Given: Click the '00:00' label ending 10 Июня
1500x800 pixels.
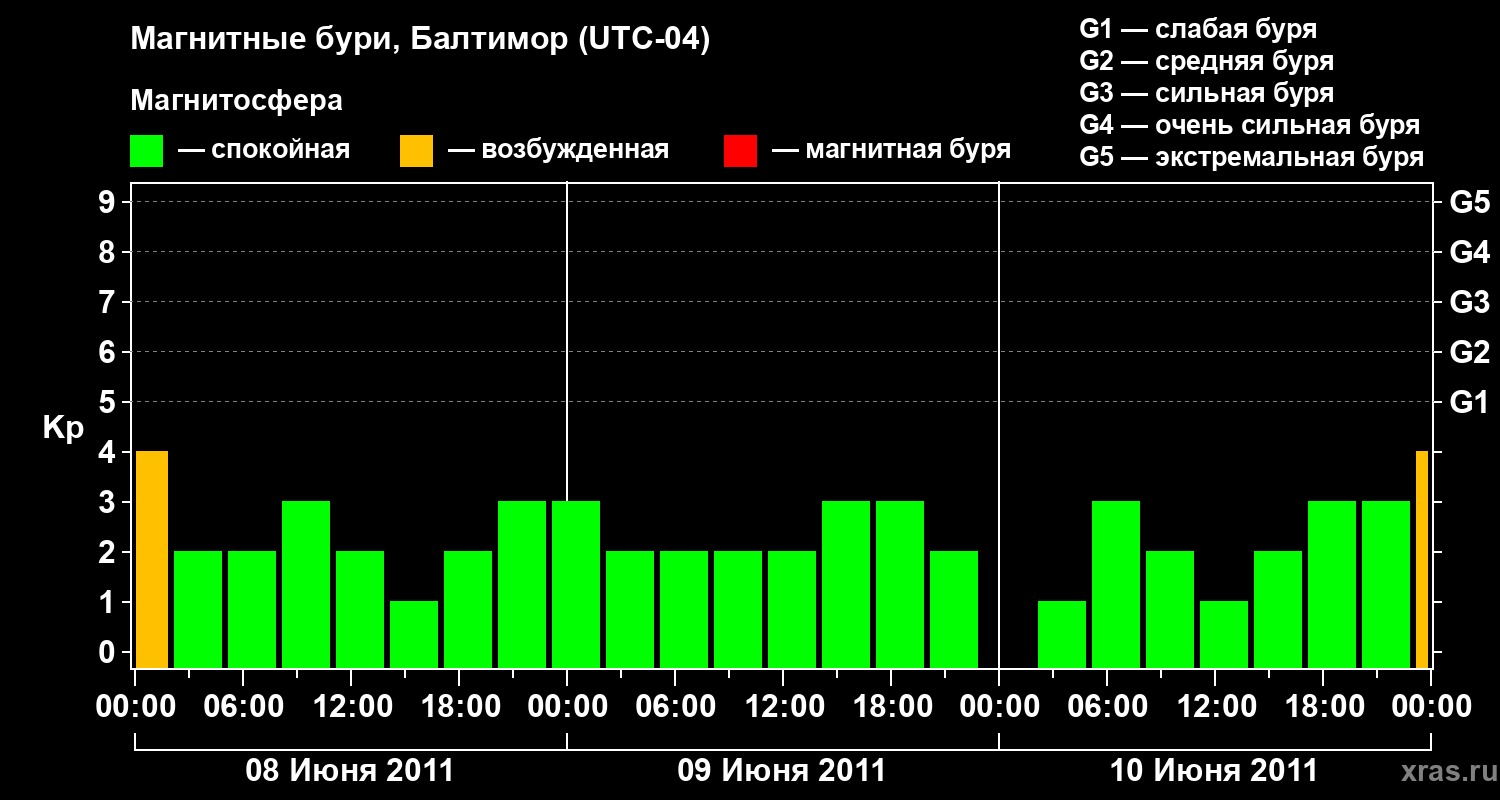Looking at the screenshot, I should click(1431, 707).
